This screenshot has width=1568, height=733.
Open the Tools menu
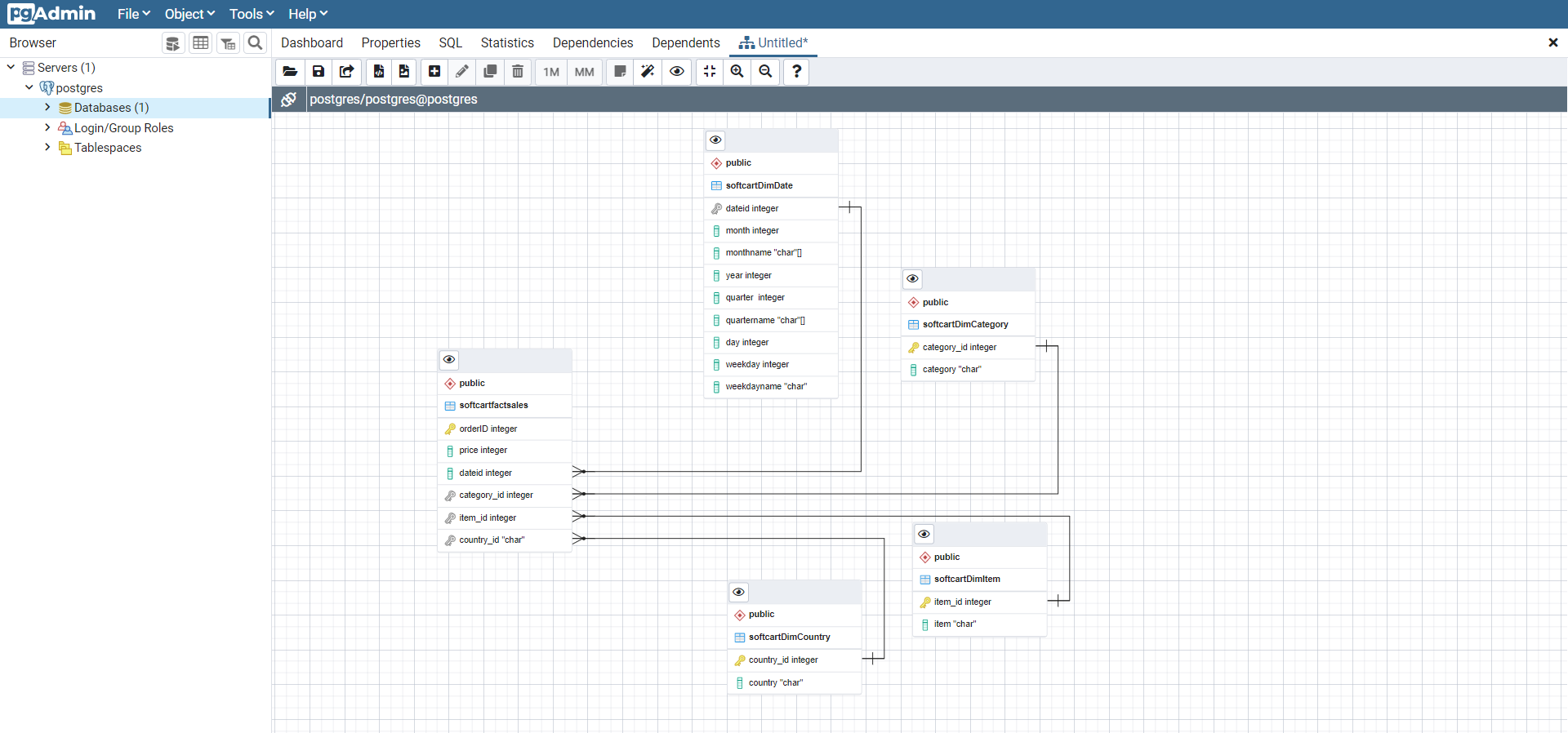tap(252, 14)
